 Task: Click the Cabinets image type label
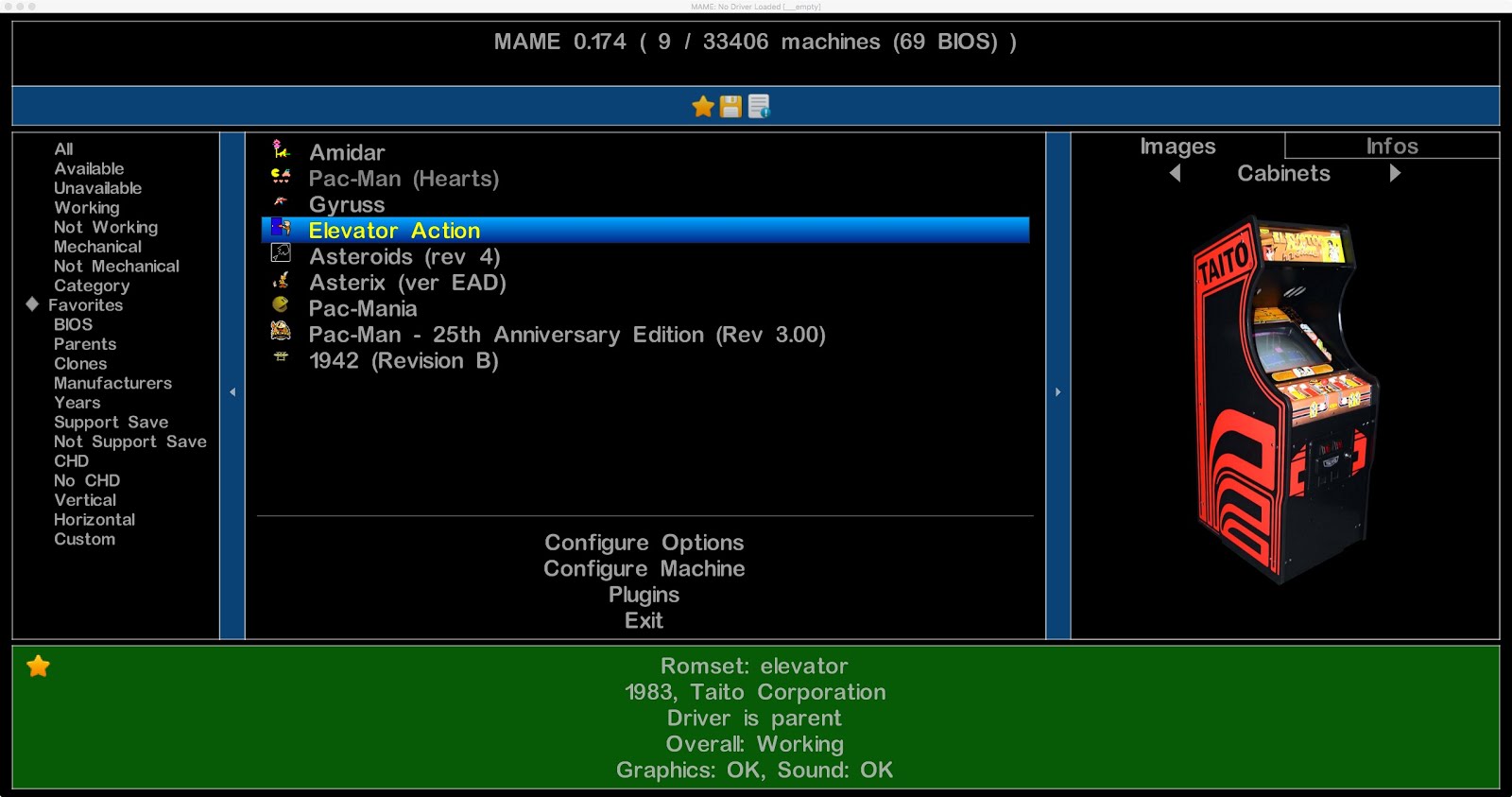(x=1284, y=174)
